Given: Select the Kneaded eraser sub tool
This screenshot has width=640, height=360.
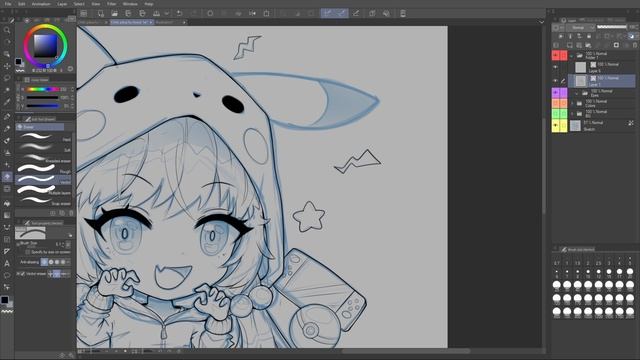Looking at the screenshot, I should point(43,158).
